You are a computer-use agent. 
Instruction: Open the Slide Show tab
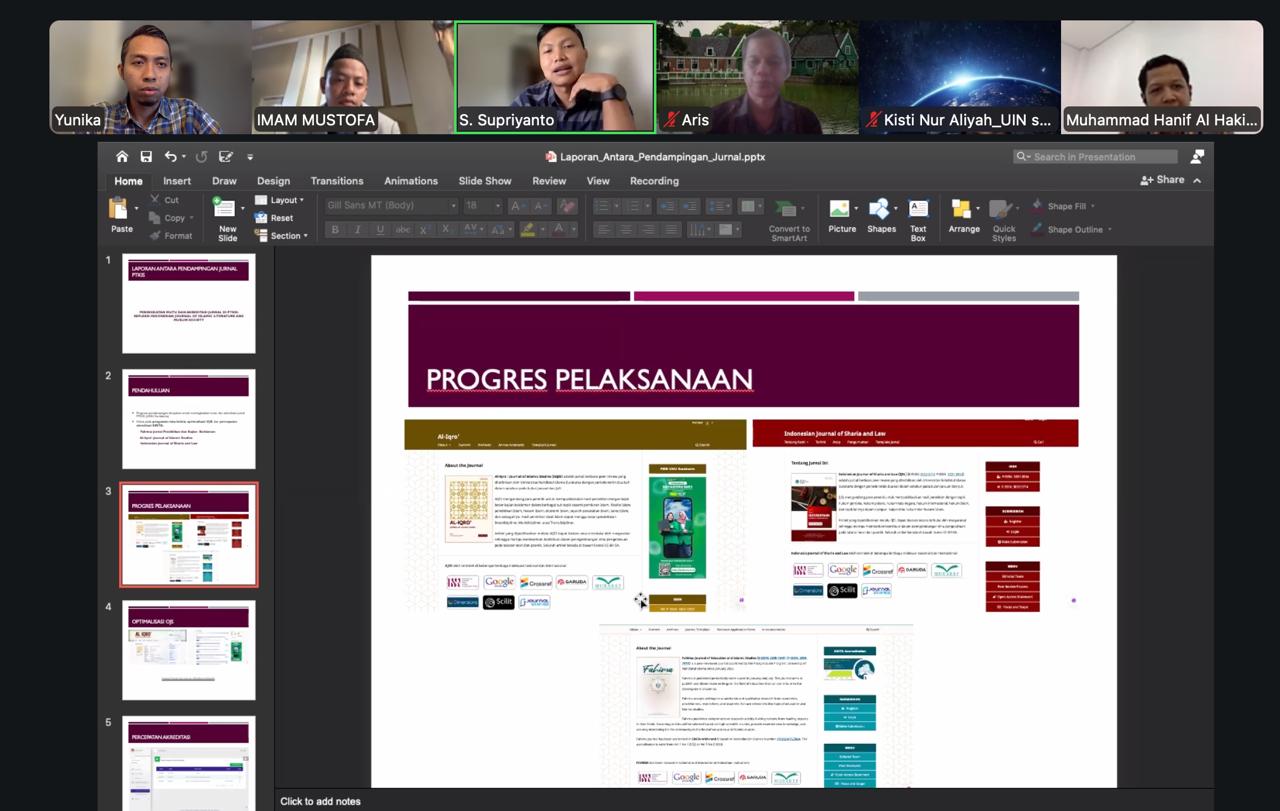485,181
